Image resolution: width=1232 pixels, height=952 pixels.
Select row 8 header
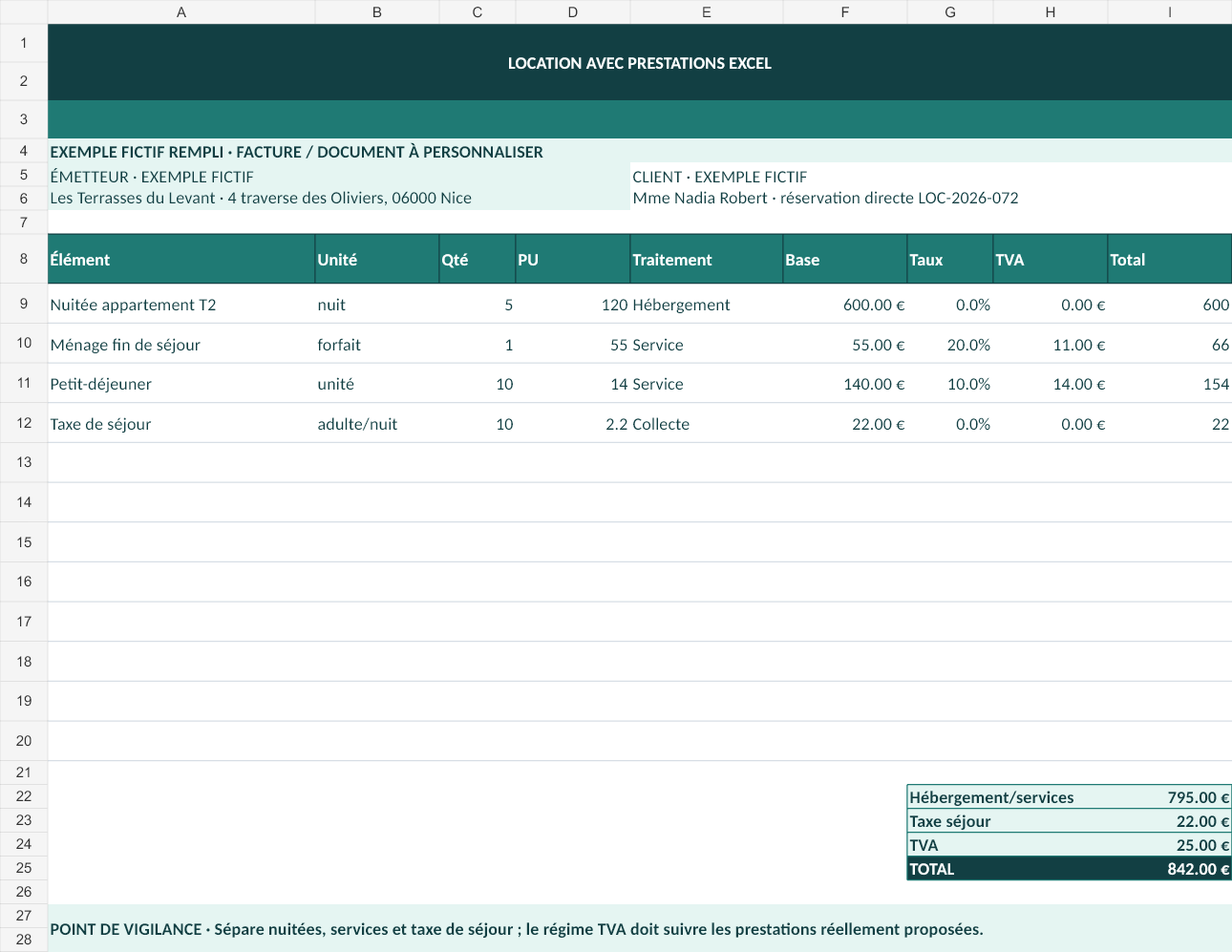(24, 259)
